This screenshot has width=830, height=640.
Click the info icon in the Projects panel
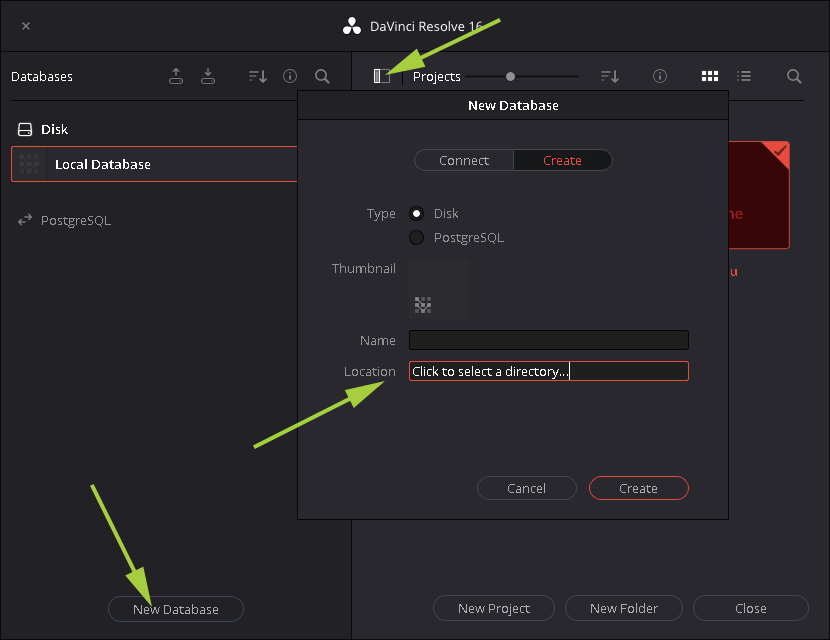(x=659, y=76)
